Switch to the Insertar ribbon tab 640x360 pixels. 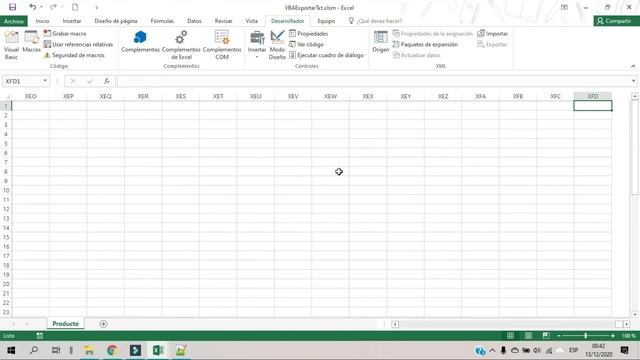click(x=72, y=21)
